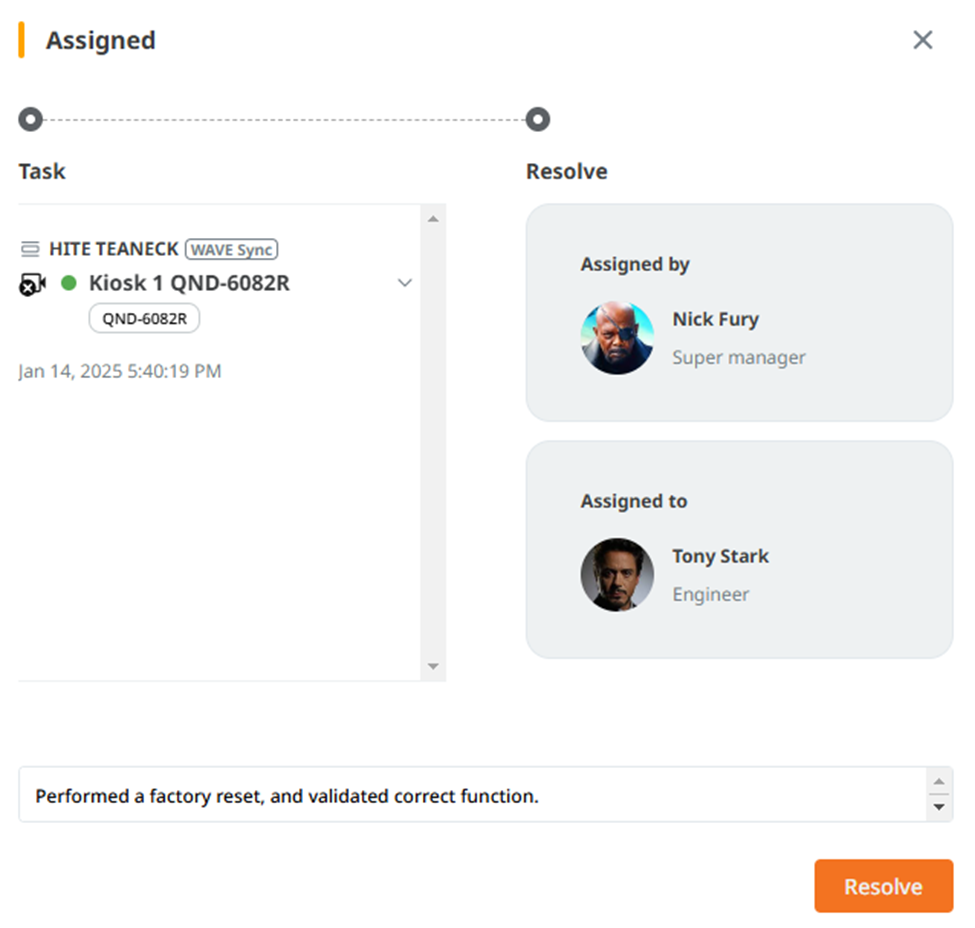Click the QND-6082R model chip

click(144, 318)
